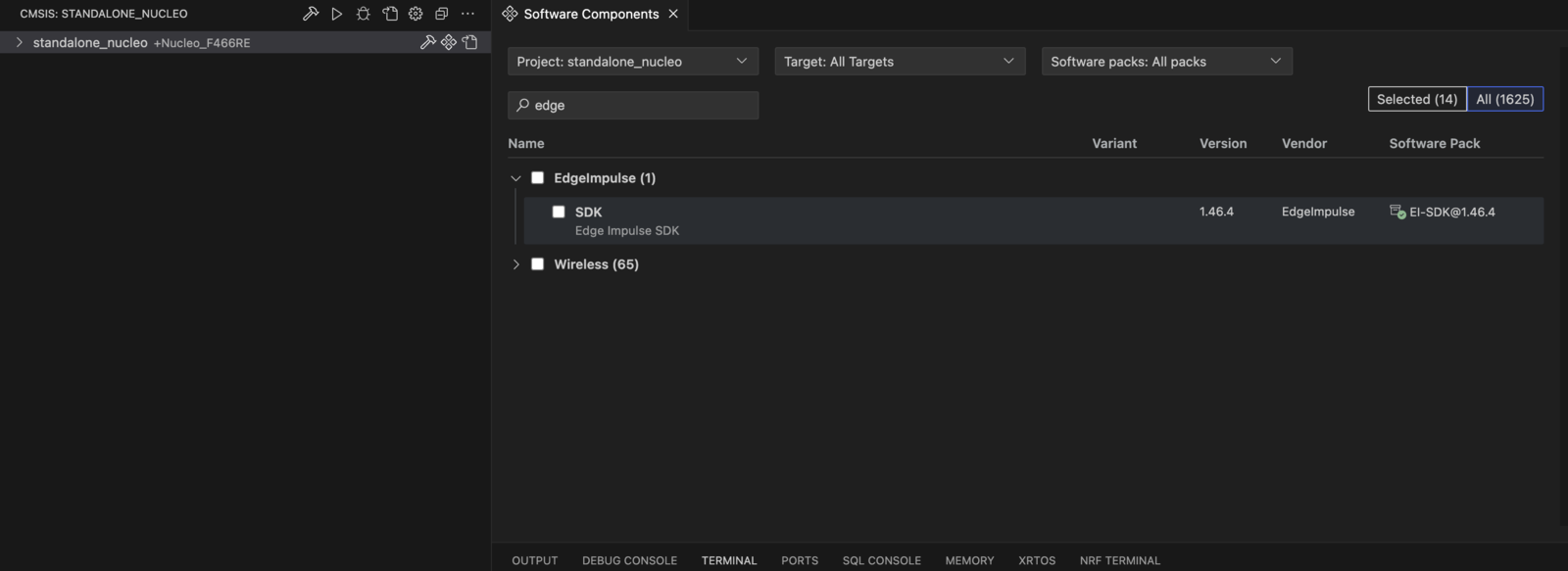Image resolution: width=1568 pixels, height=571 pixels.
Task: Check the EdgeImpulse group checkbox
Action: coord(537,177)
